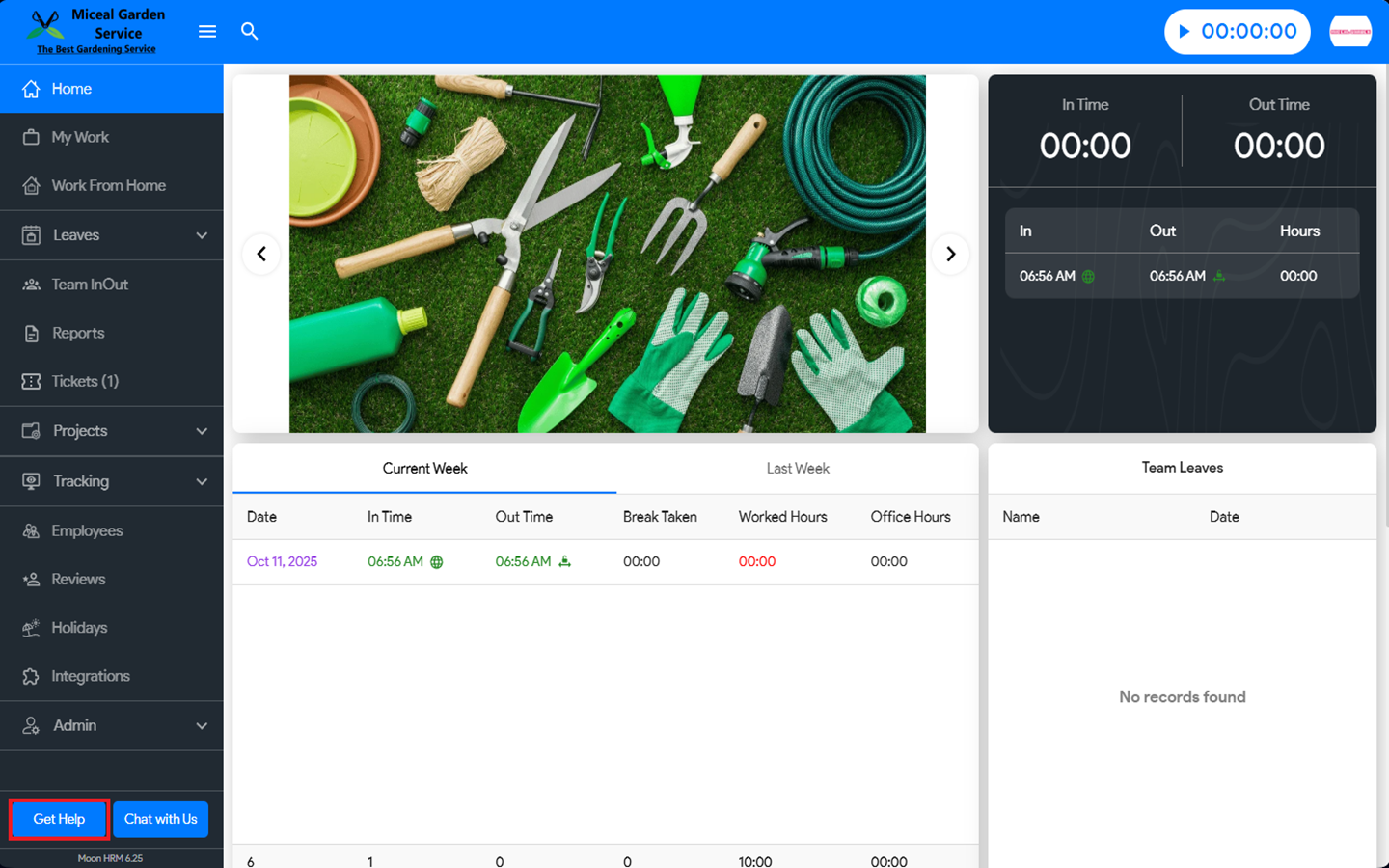Expand the Admin submenu
This screenshot has width=1389, height=868.
point(202,726)
